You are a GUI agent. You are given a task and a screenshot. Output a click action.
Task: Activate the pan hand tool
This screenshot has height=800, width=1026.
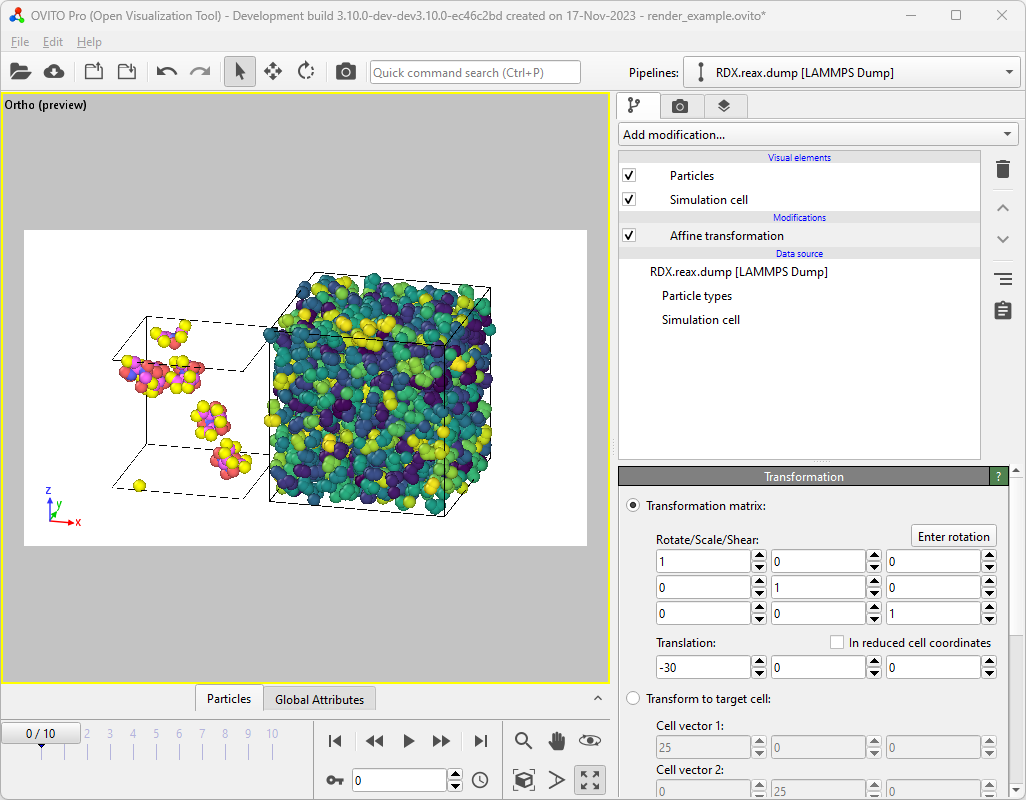[x=557, y=741]
